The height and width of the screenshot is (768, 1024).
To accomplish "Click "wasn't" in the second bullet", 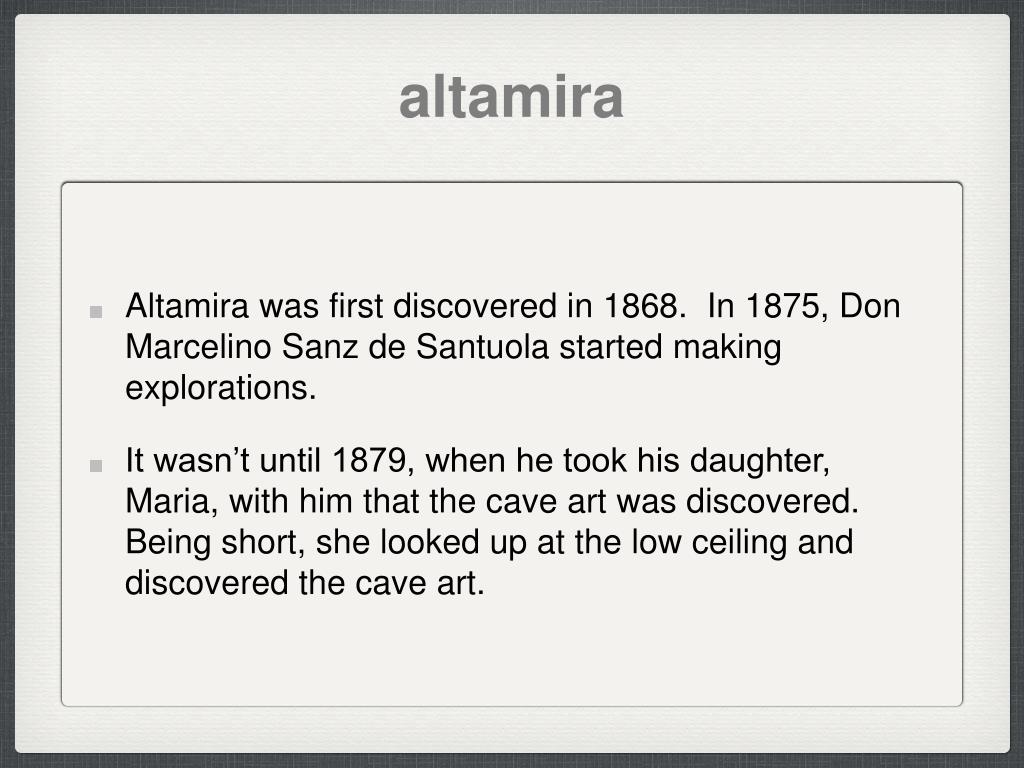I will coord(201,460).
